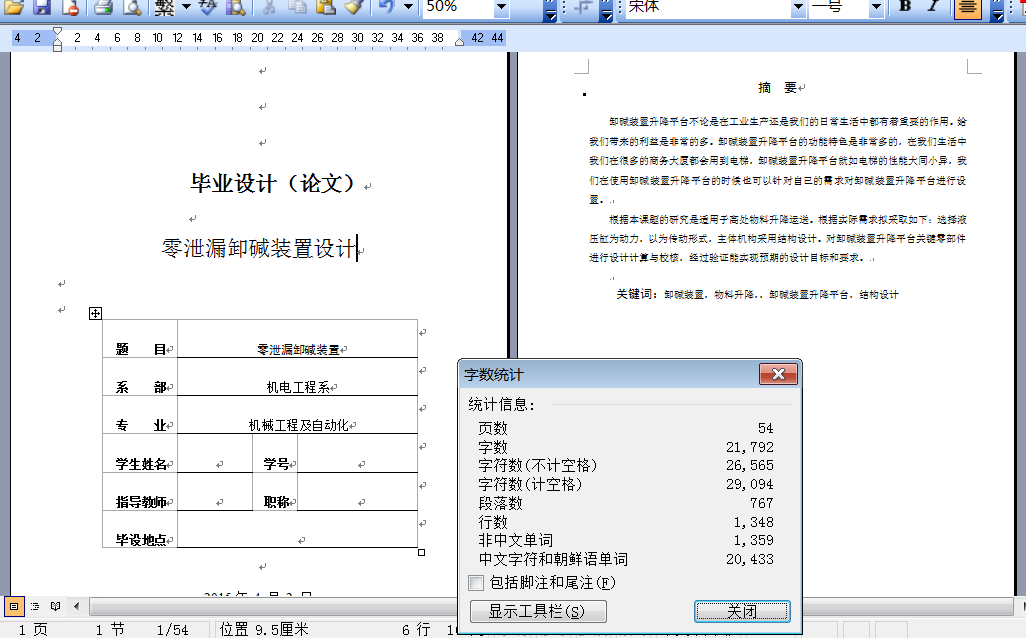This screenshot has height=638, width=1026.
Task: Click the grayed drawing toolbar icon
Action: (582, 7)
